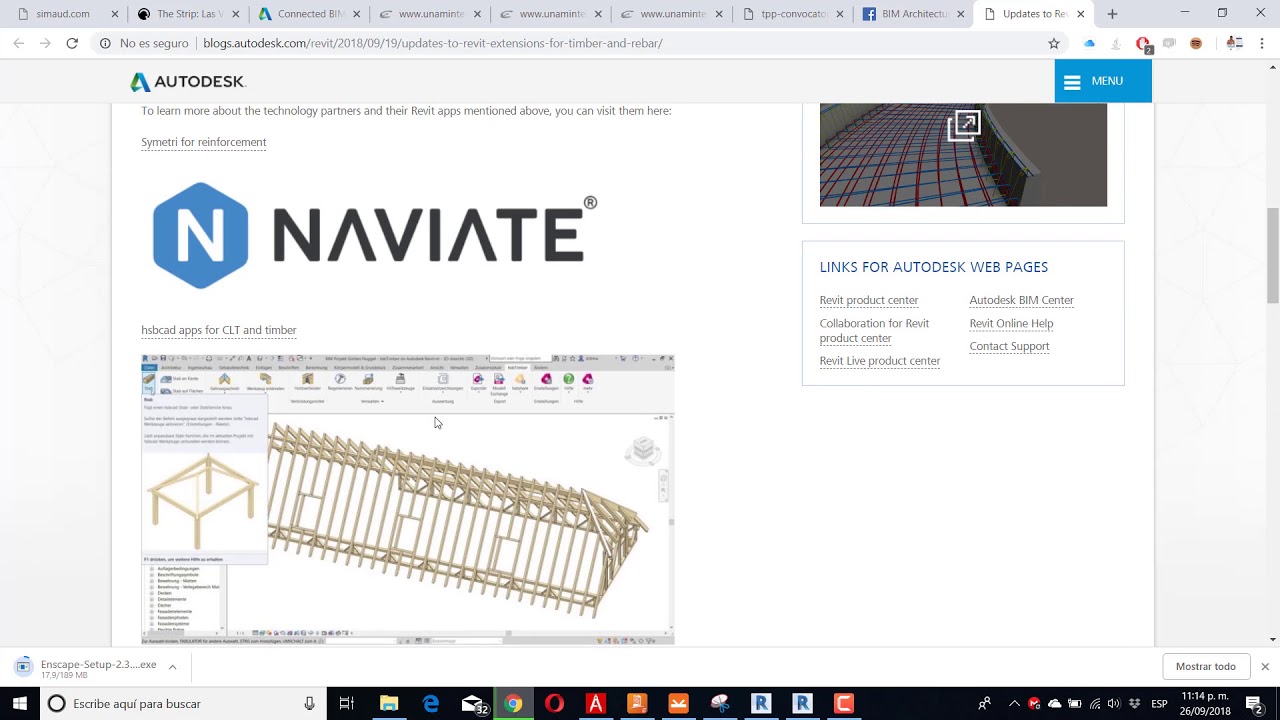
Task: Go back using the browser back arrow
Action: pos(19,43)
